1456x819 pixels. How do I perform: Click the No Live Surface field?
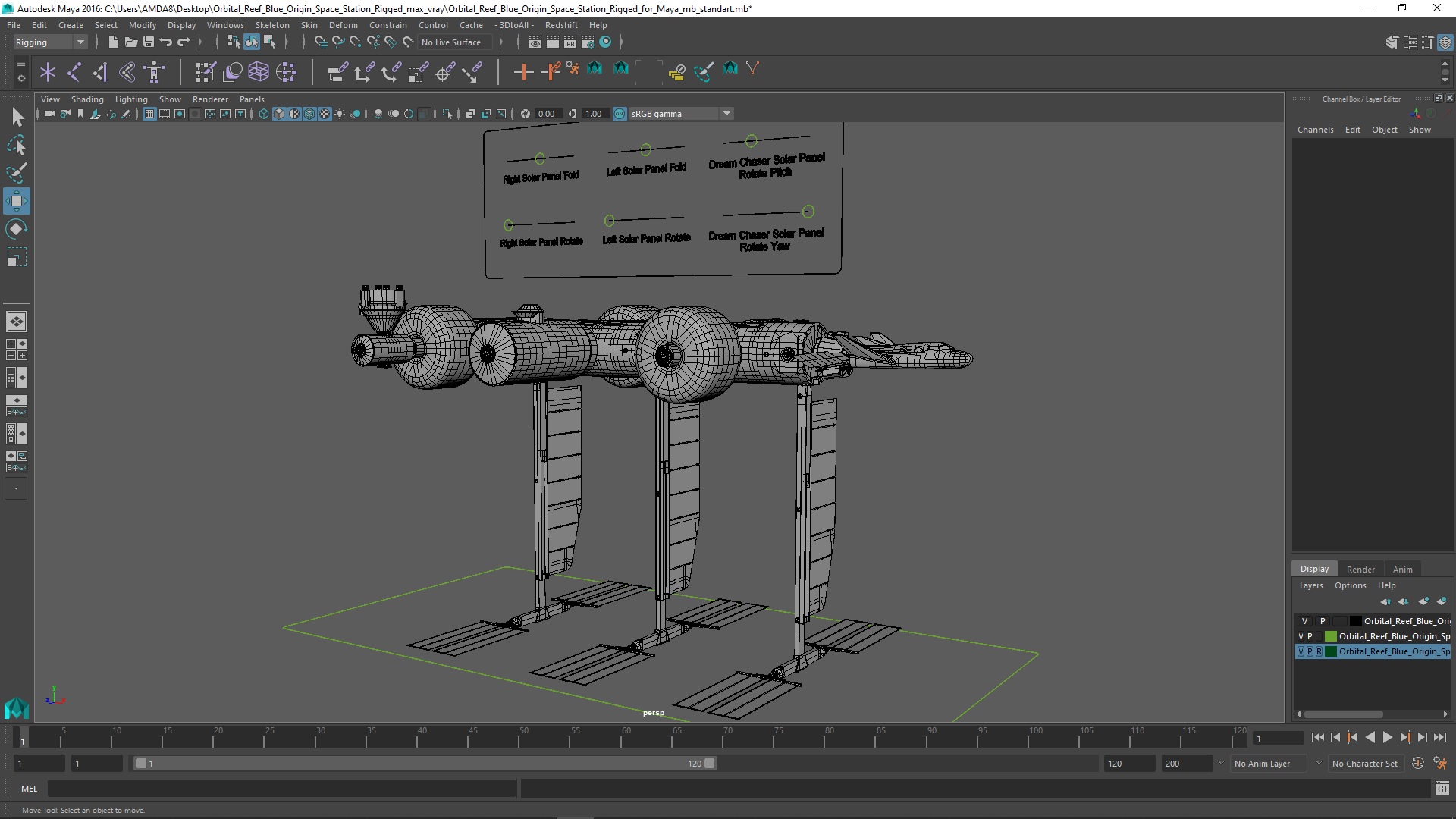(x=455, y=42)
